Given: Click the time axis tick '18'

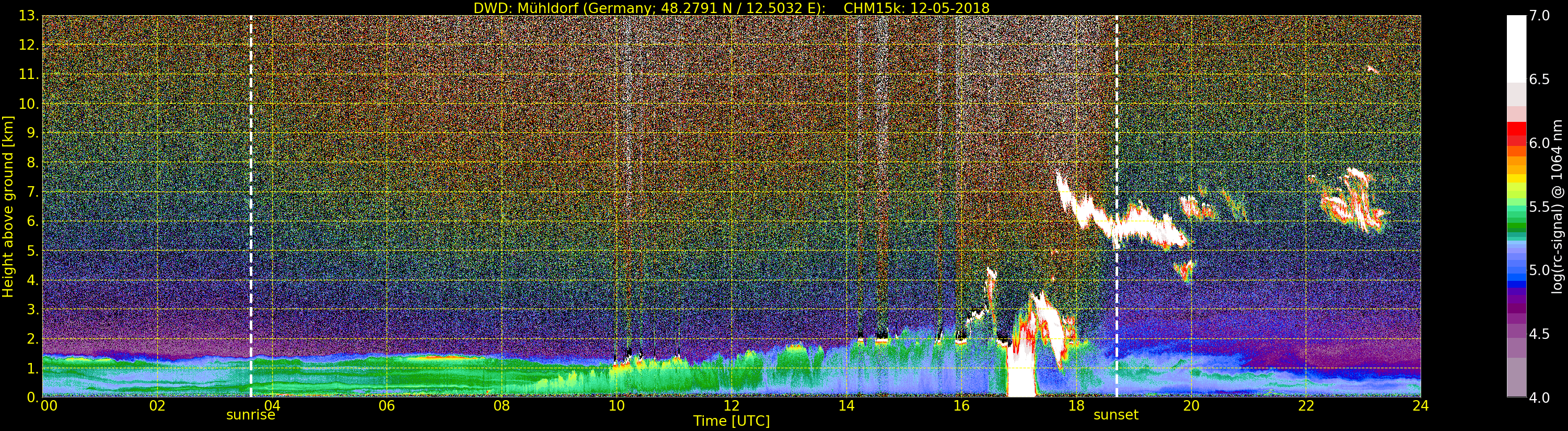Looking at the screenshot, I should (1076, 406).
